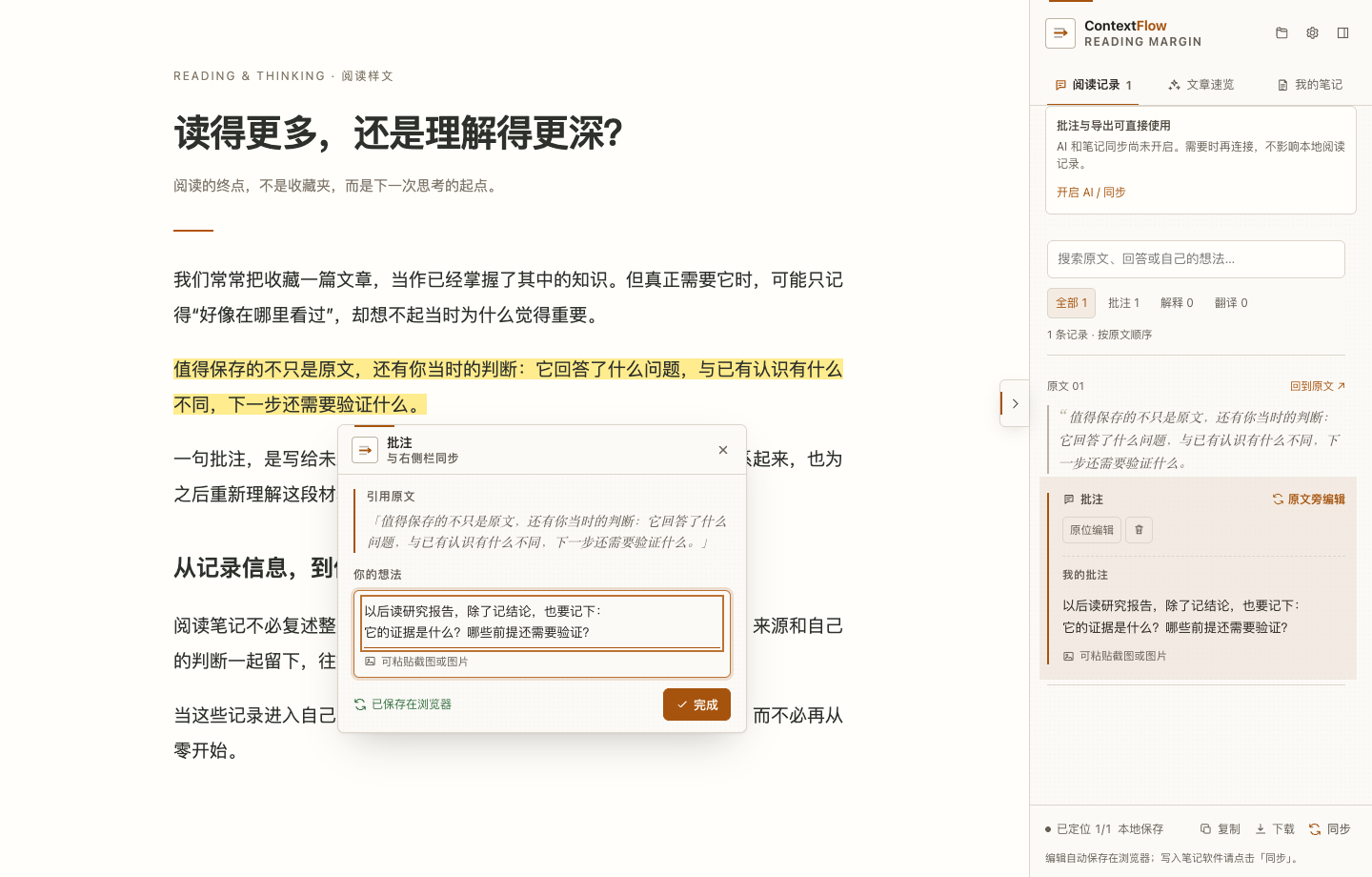Click 可粘贴截图或图片 in the popup
The image size is (1372, 877).
(416, 662)
